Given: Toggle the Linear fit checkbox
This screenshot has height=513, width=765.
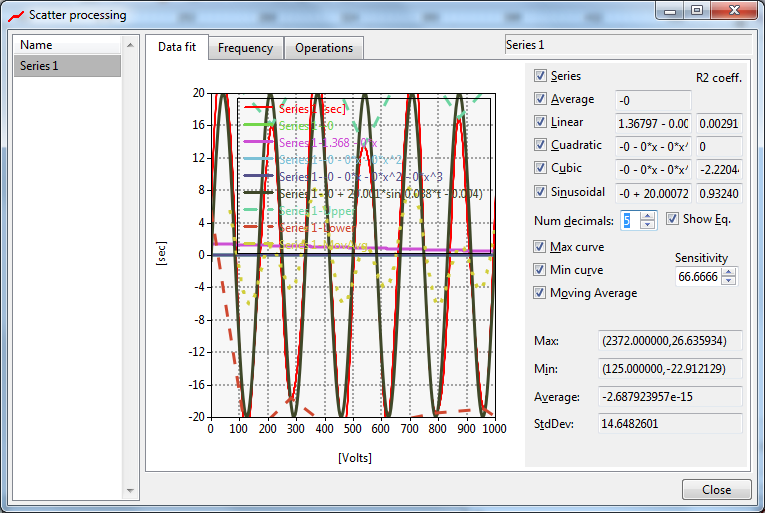Looking at the screenshot, I should pos(540,122).
